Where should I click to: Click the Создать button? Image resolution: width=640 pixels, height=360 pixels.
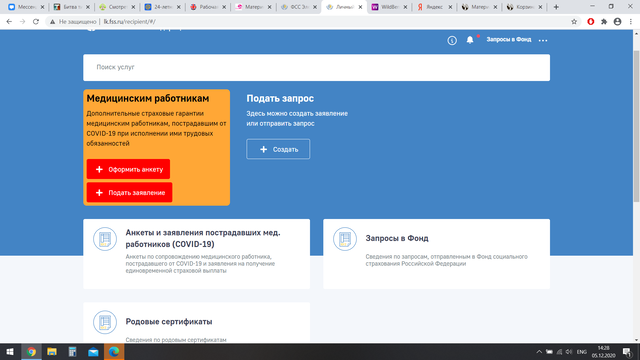click(278, 149)
